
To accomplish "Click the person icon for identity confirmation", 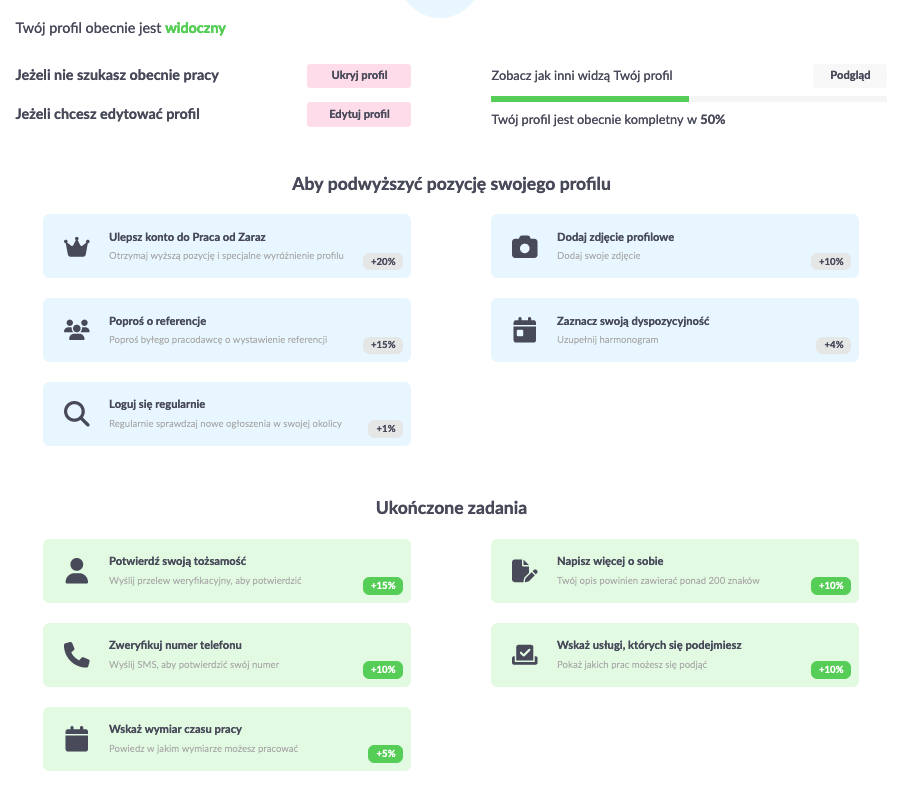I will pos(77,571).
